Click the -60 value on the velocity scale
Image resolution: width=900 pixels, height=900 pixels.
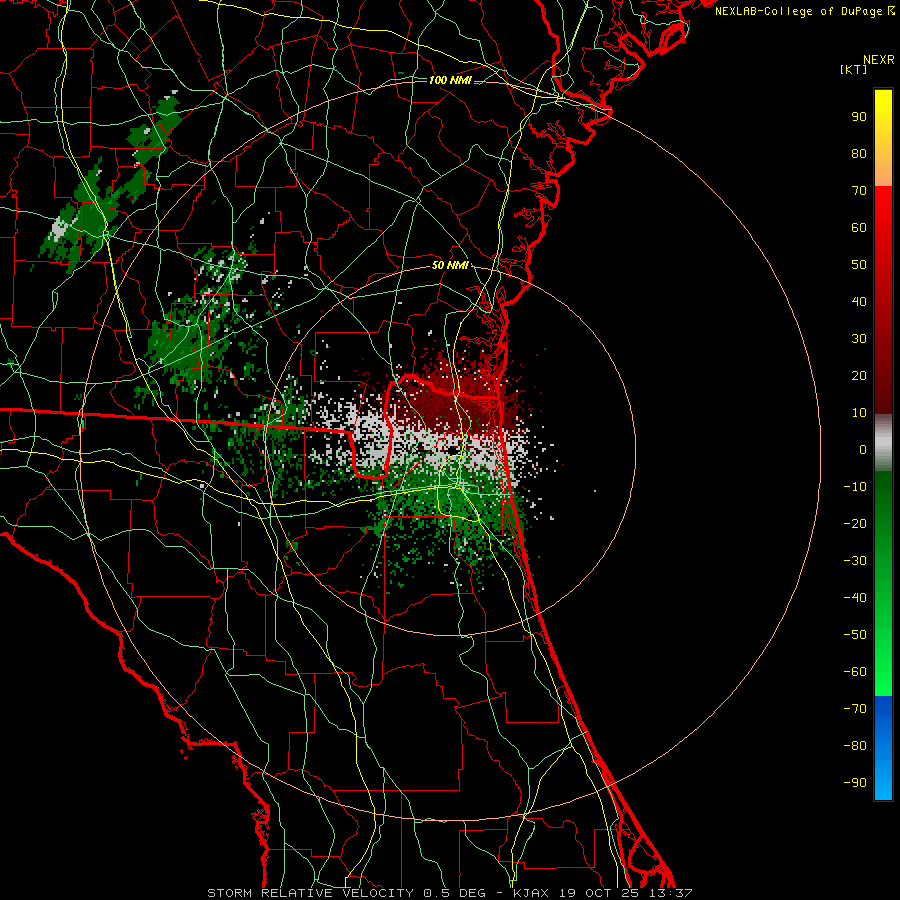coord(855,672)
